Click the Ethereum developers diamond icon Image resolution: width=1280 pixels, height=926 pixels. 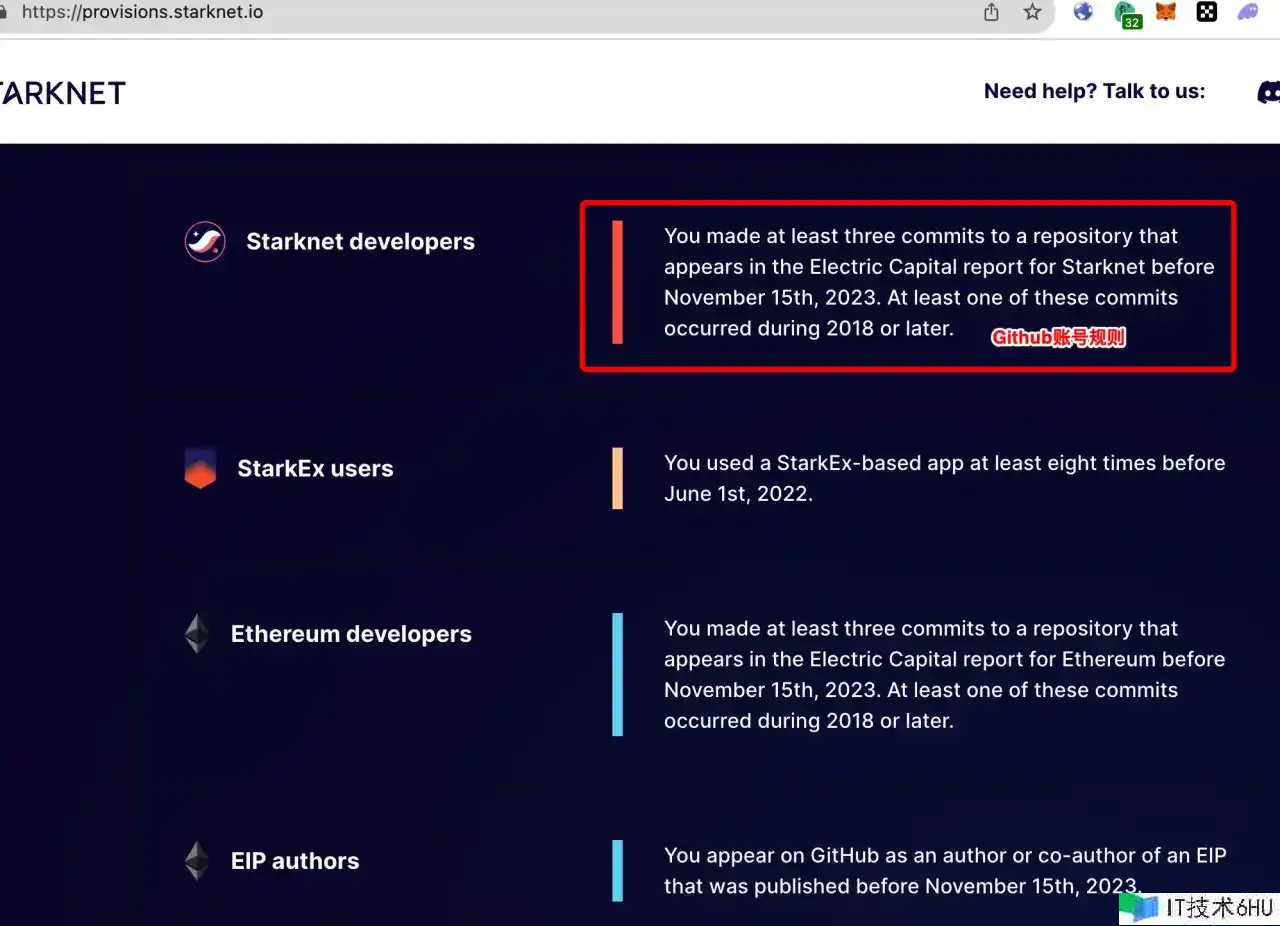pos(197,634)
